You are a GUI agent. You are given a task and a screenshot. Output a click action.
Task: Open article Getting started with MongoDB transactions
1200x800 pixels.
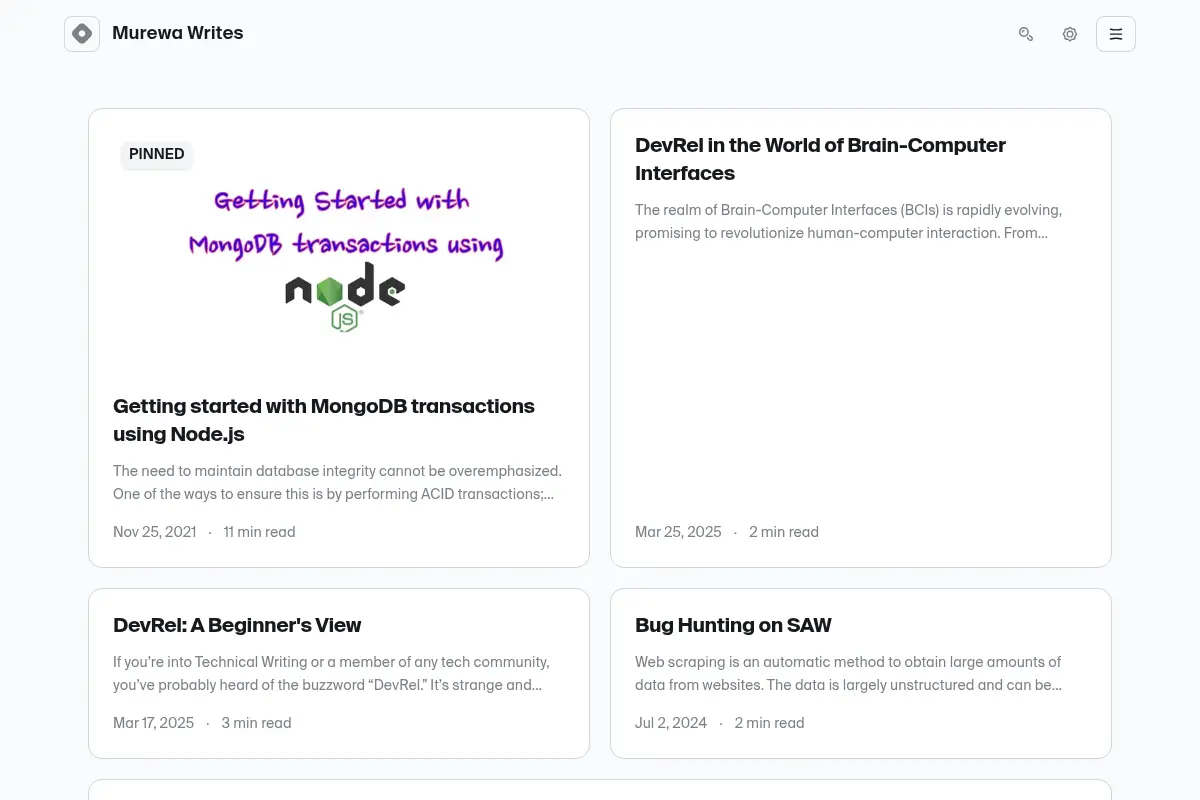click(x=324, y=420)
